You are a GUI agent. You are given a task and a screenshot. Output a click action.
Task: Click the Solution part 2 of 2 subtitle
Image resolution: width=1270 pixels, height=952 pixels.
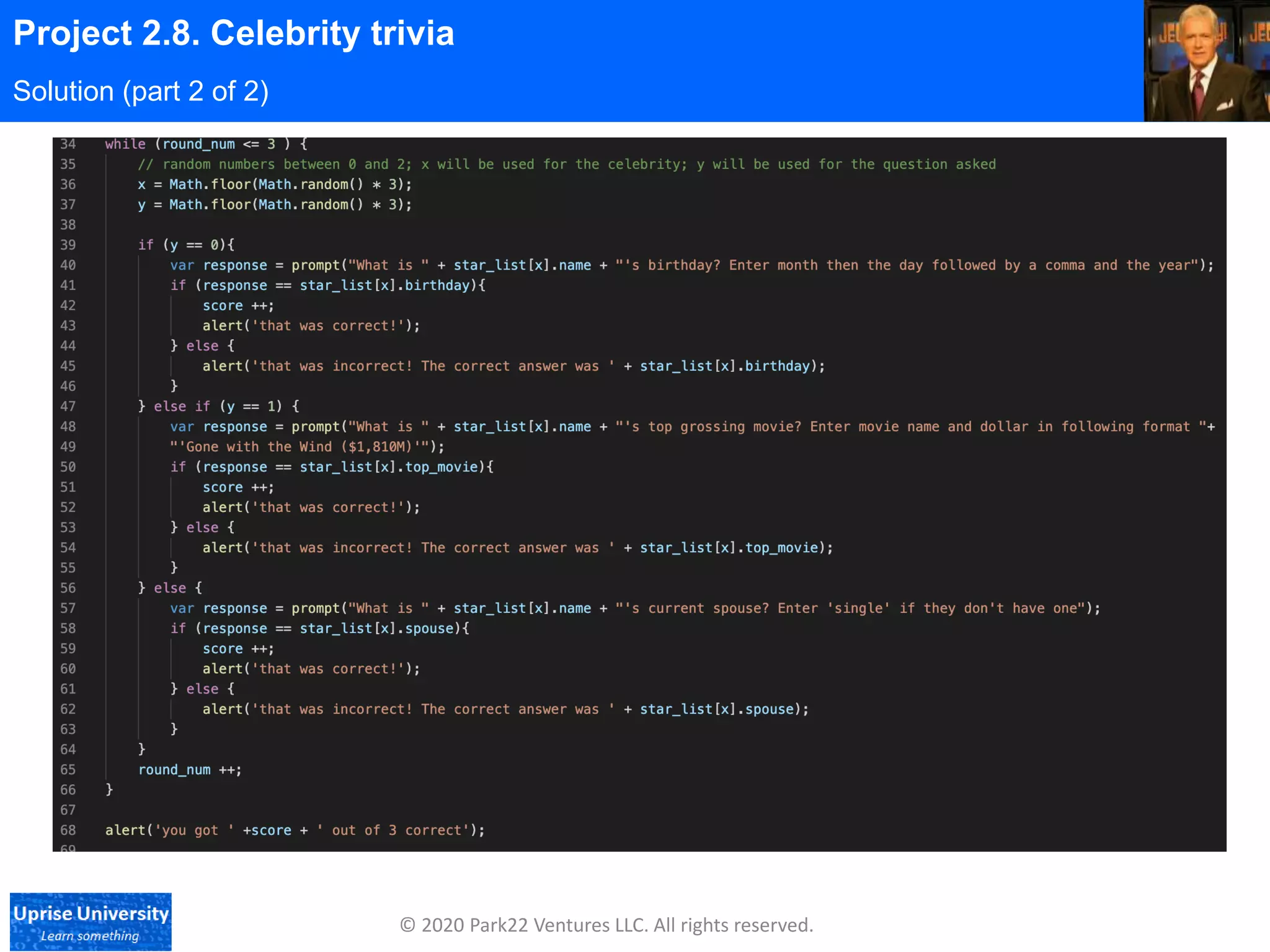pyautogui.click(x=141, y=92)
